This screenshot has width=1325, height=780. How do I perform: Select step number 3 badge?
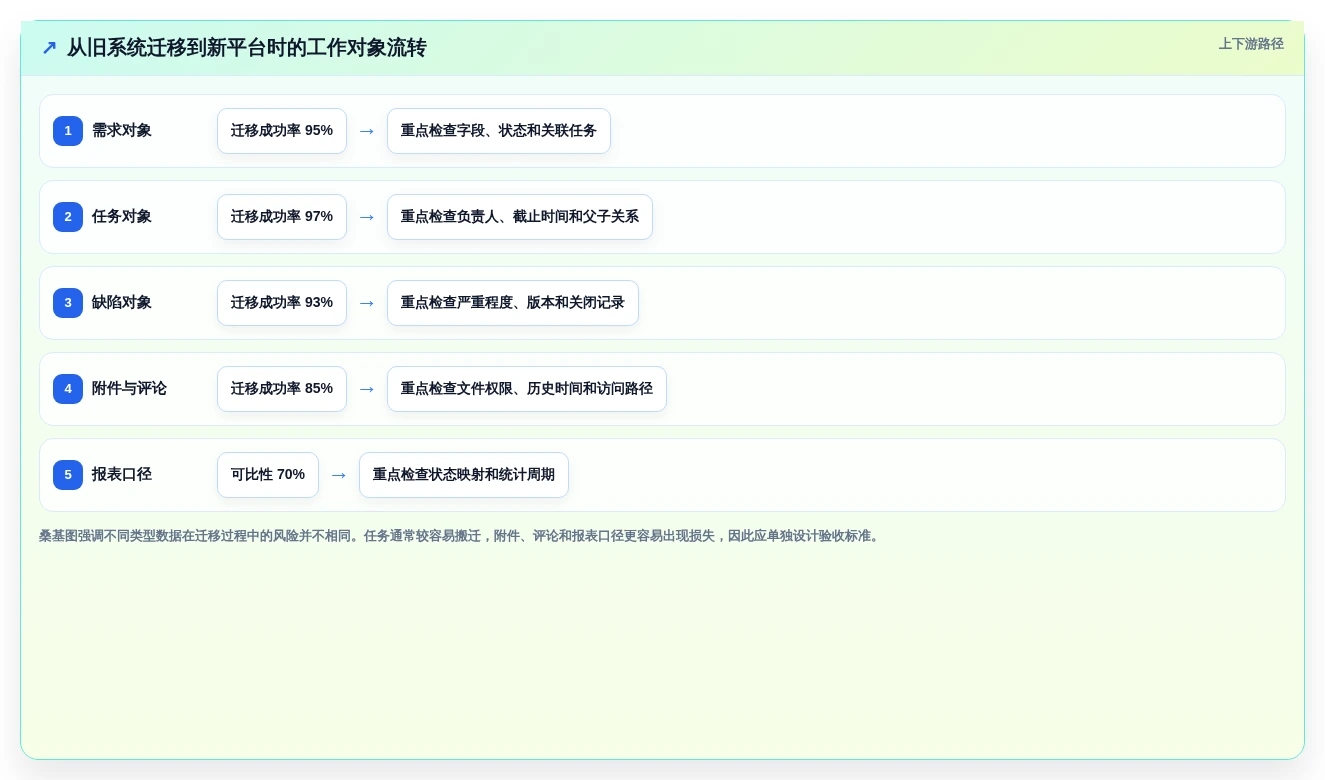[68, 303]
